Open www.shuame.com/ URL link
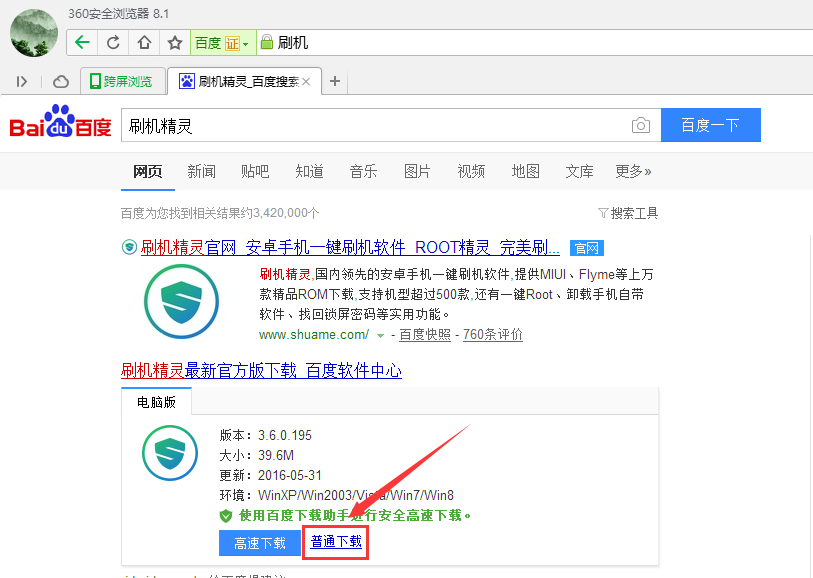813x578 pixels. [314, 335]
